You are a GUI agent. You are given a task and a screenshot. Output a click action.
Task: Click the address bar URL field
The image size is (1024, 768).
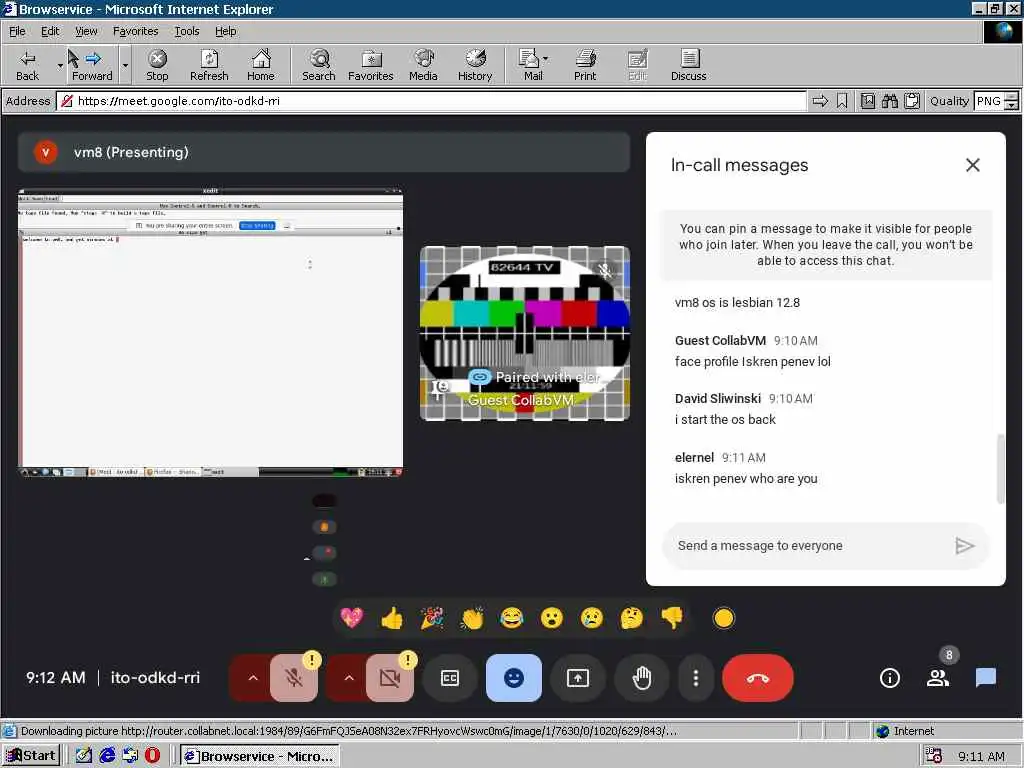431,101
